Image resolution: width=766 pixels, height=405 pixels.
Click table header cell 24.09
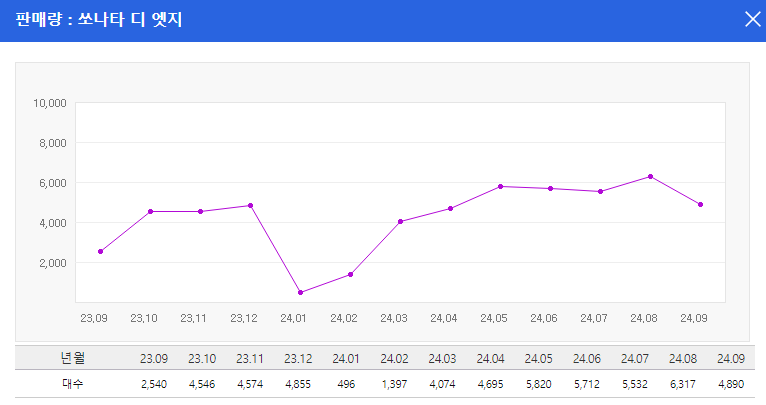tap(731, 359)
